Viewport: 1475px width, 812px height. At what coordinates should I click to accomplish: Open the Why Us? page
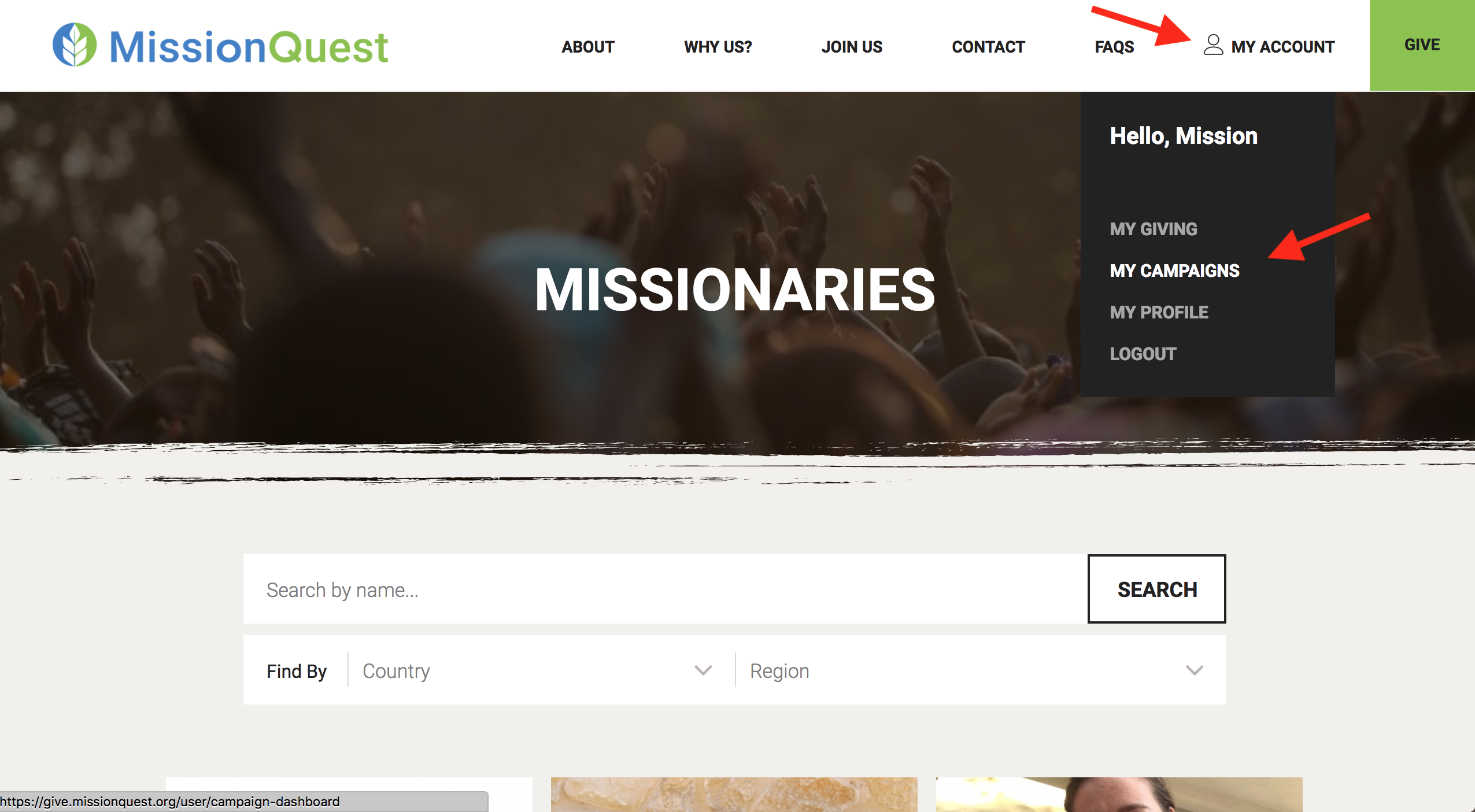tap(718, 47)
